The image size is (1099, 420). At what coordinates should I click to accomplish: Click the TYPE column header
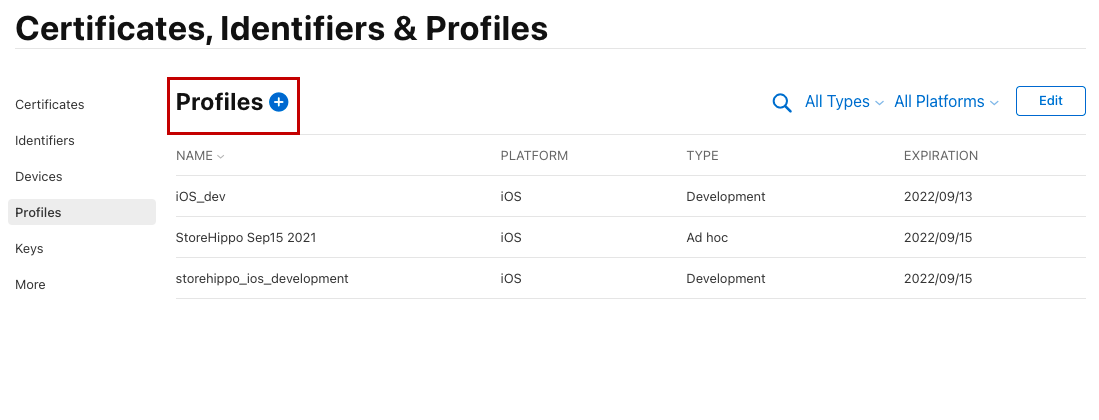[702, 156]
